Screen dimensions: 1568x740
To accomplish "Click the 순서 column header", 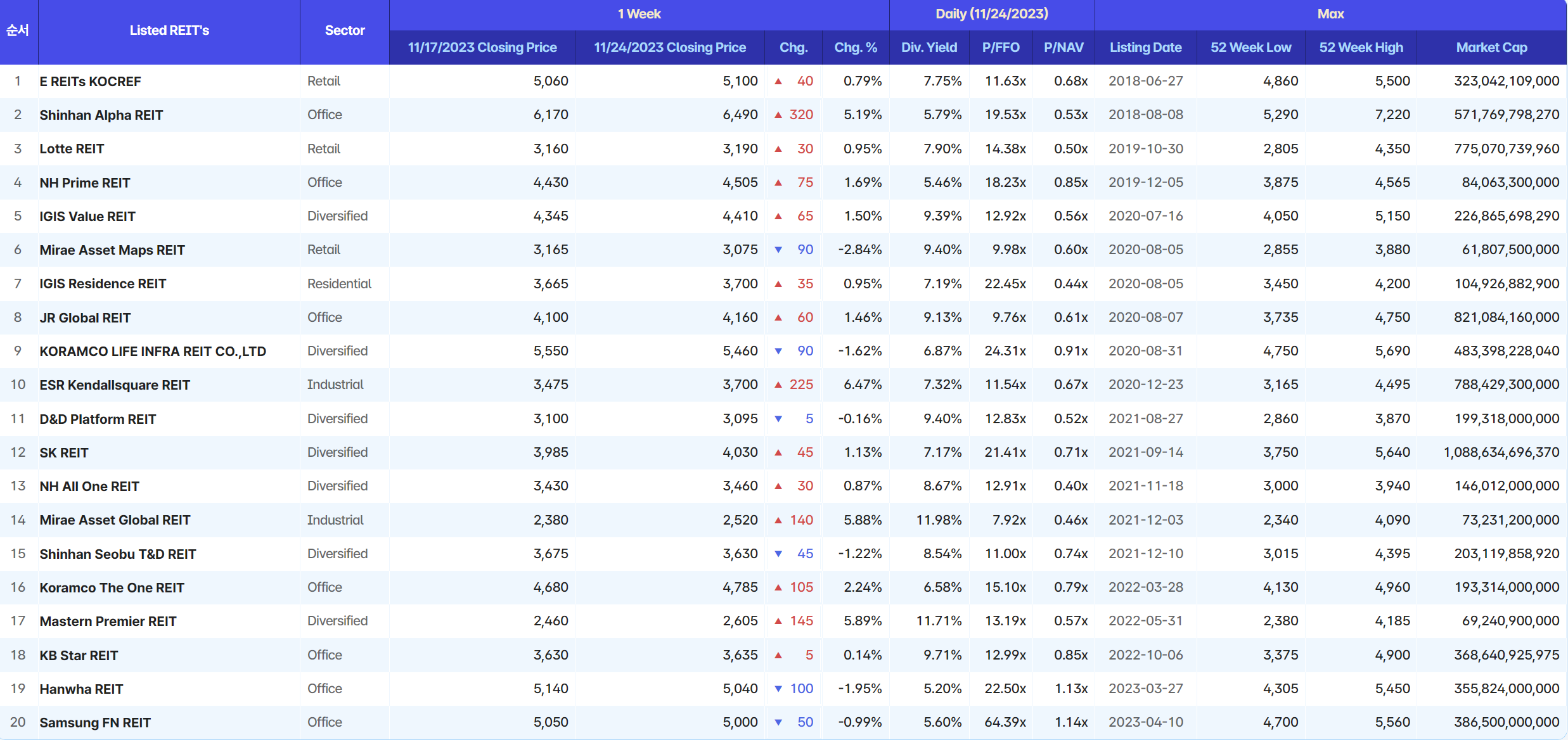I will (x=18, y=30).
